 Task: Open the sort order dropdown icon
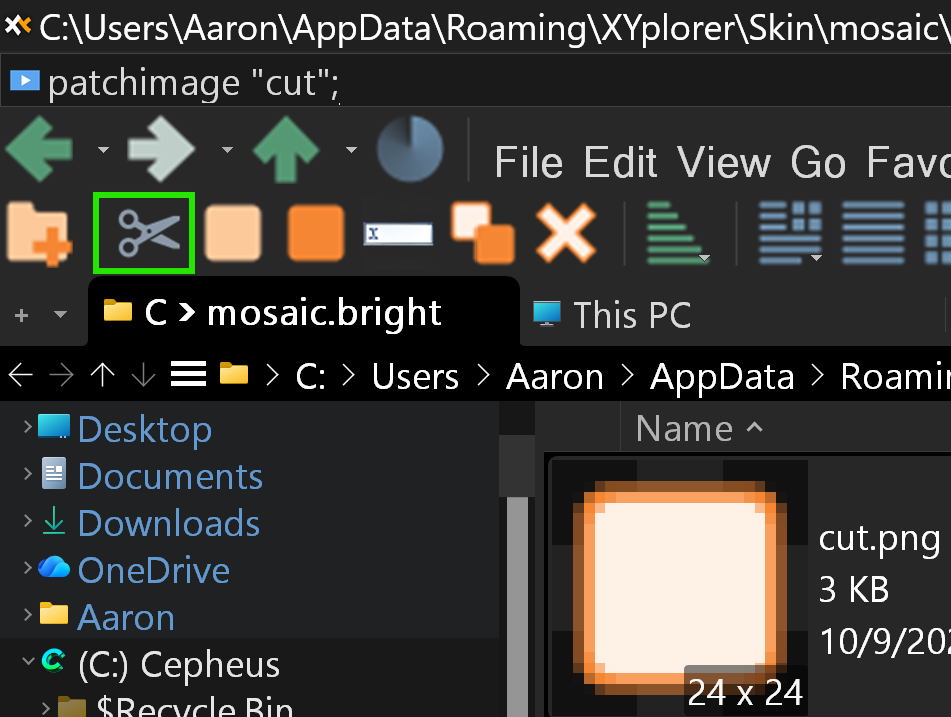tap(677, 234)
